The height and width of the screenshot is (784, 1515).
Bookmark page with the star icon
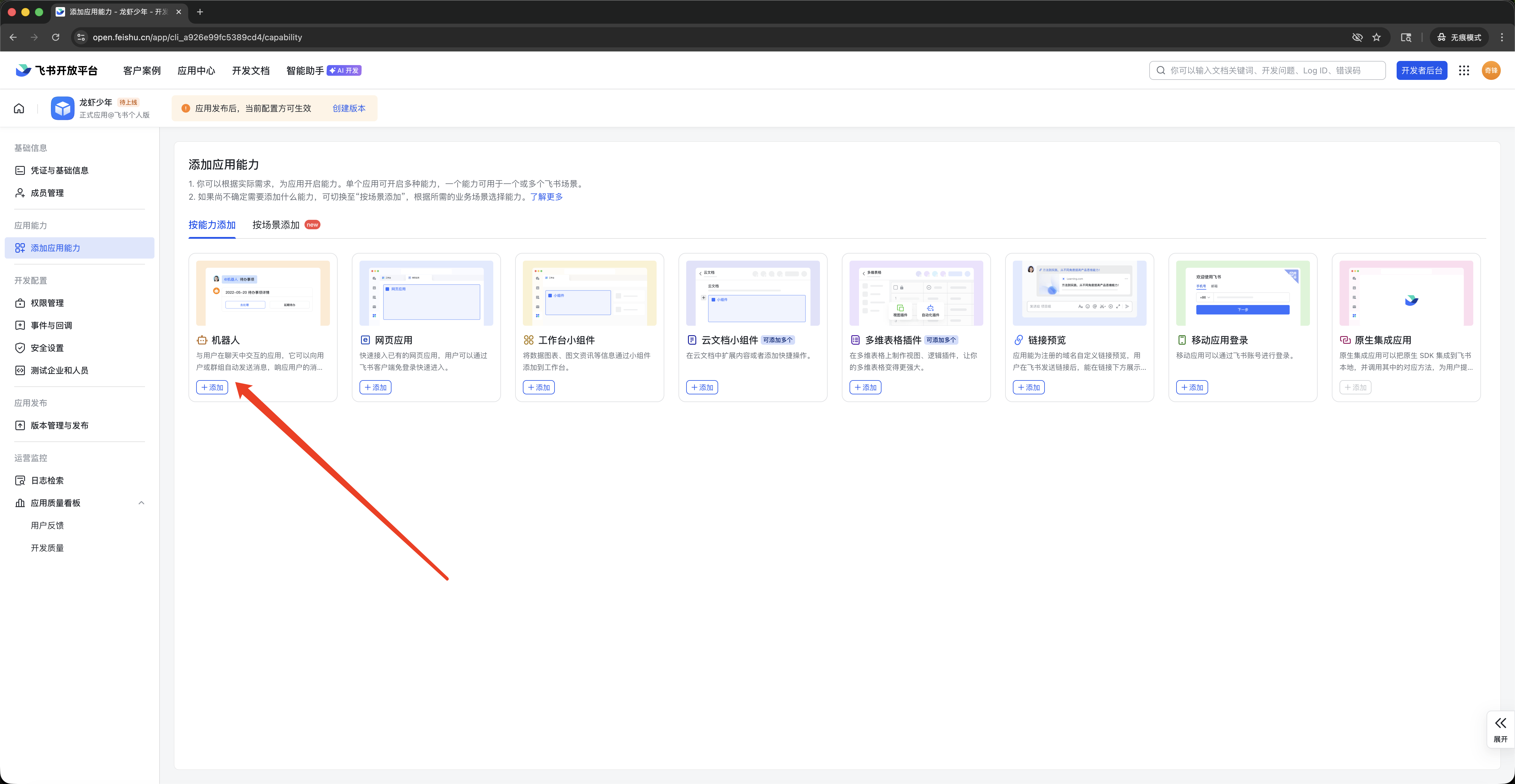click(1376, 37)
